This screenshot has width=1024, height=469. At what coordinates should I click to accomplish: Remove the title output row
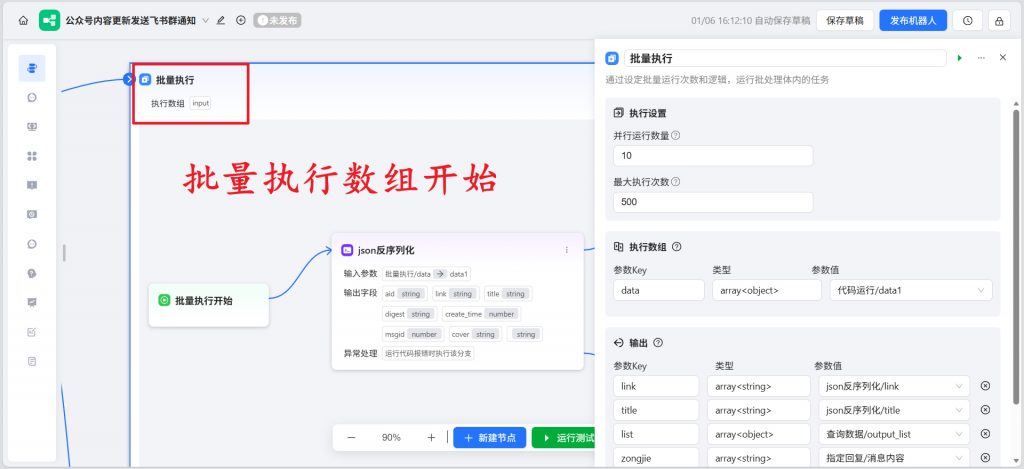coord(985,410)
